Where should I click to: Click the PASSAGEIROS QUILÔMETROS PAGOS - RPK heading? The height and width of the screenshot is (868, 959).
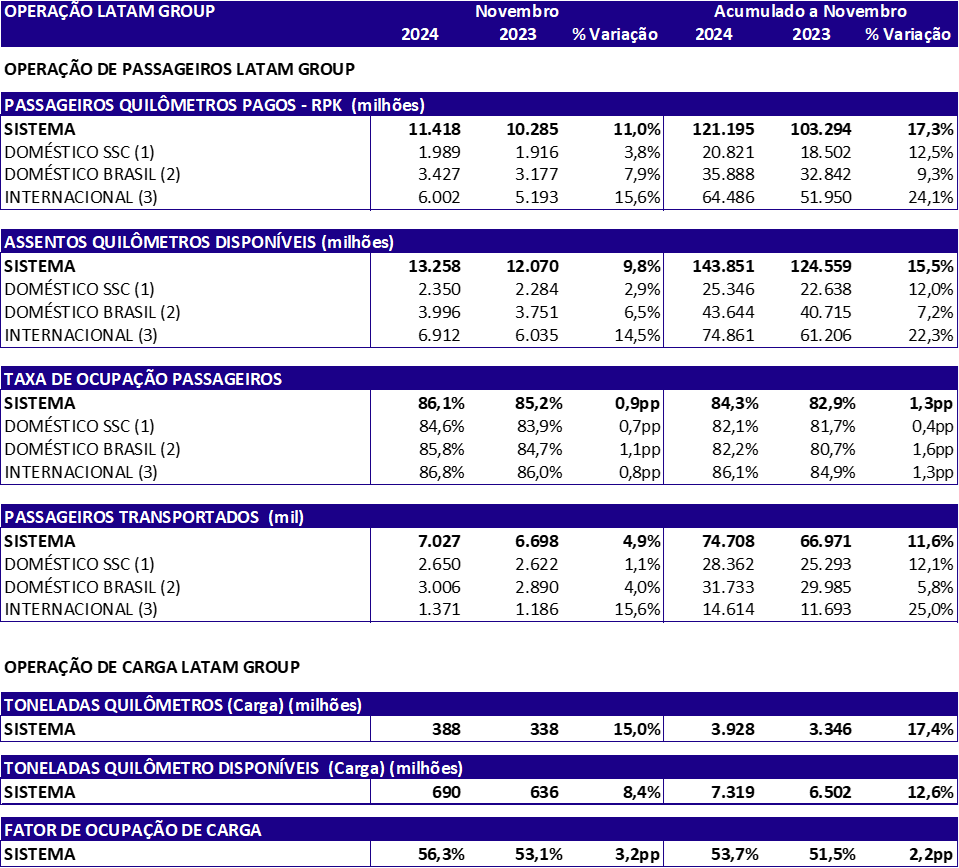pos(214,105)
